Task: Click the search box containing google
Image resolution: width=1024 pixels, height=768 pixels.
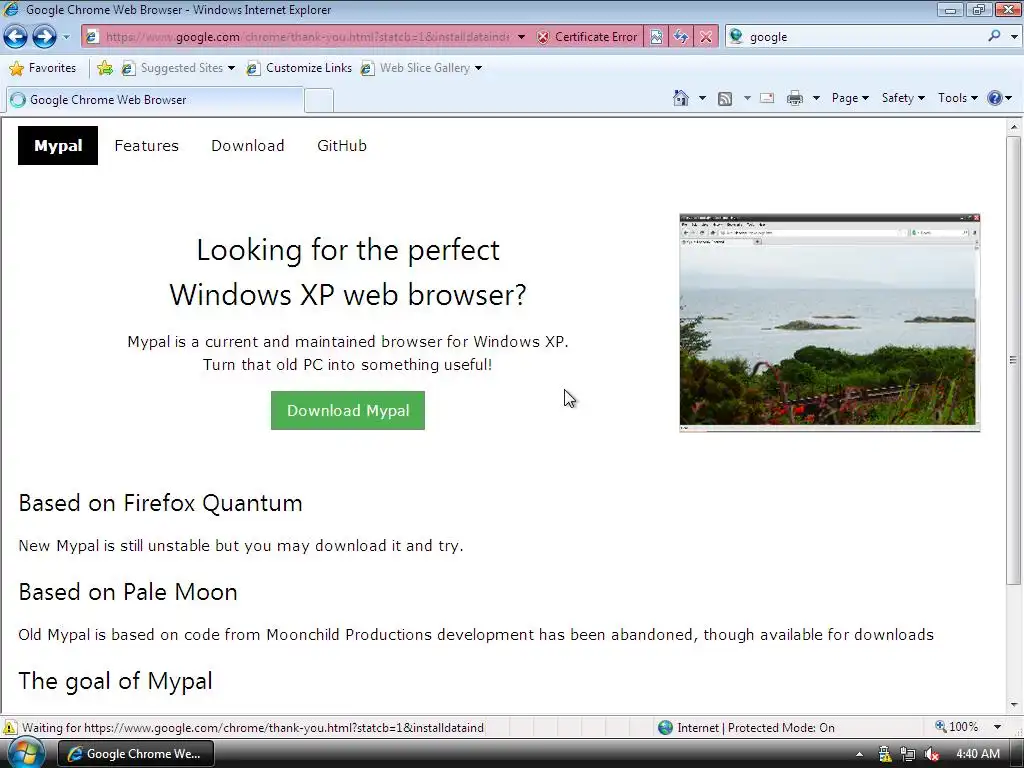Action: click(x=865, y=37)
